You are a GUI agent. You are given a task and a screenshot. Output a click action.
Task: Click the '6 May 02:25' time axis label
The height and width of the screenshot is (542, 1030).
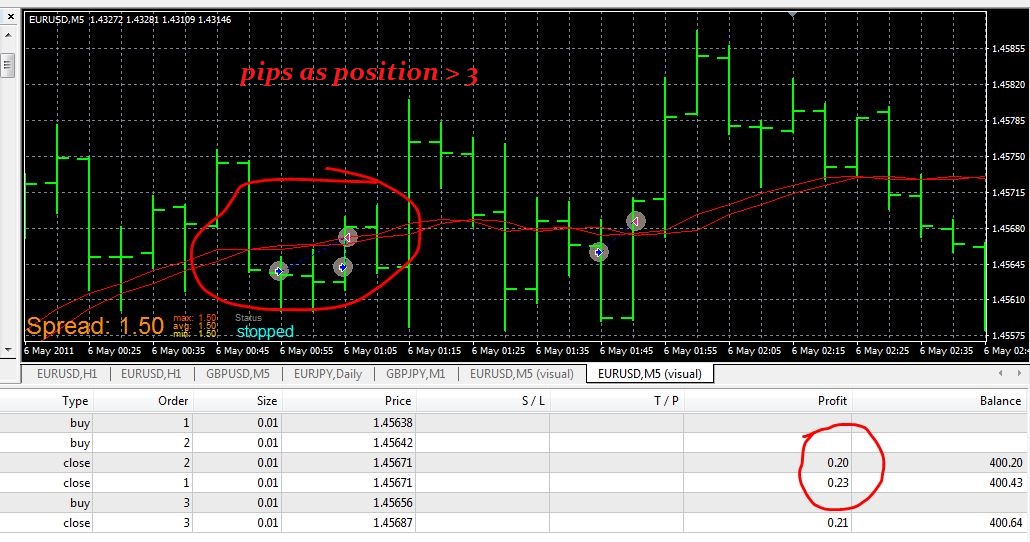pos(883,351)
